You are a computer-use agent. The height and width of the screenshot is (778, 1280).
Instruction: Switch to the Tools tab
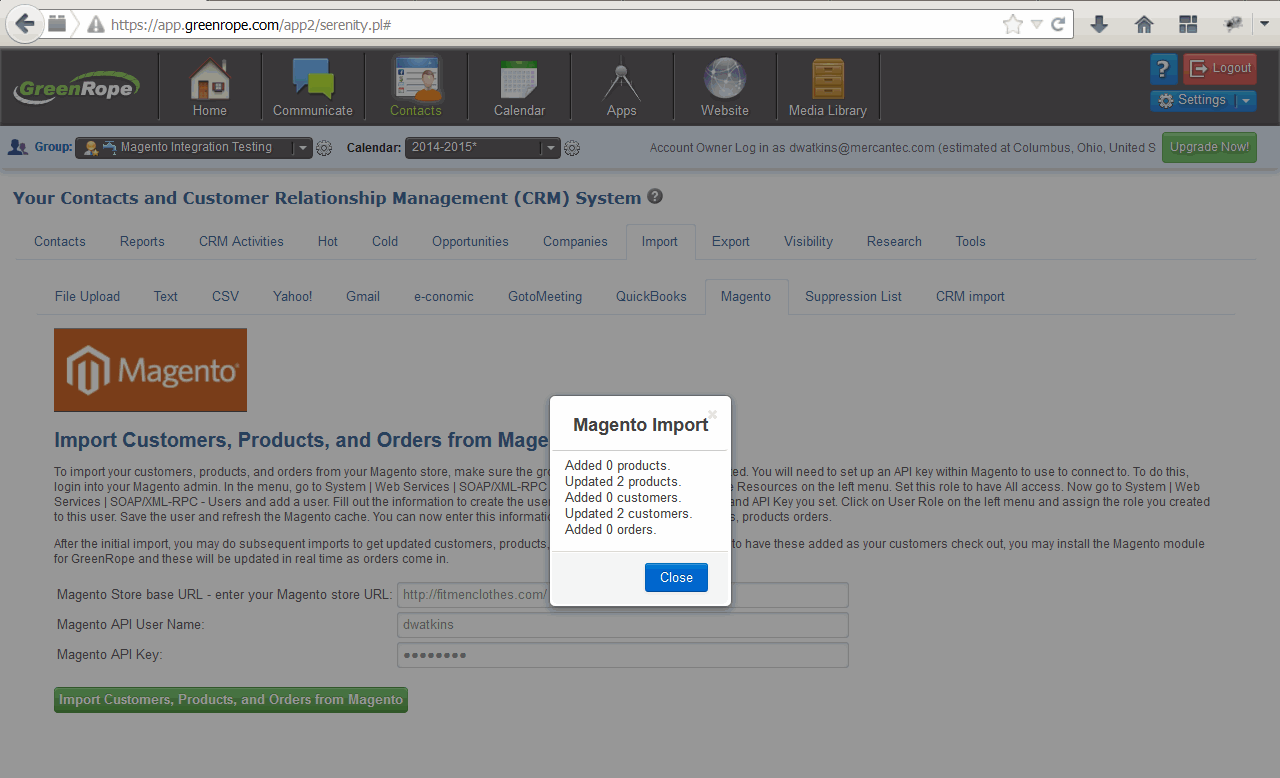point(970,241)
